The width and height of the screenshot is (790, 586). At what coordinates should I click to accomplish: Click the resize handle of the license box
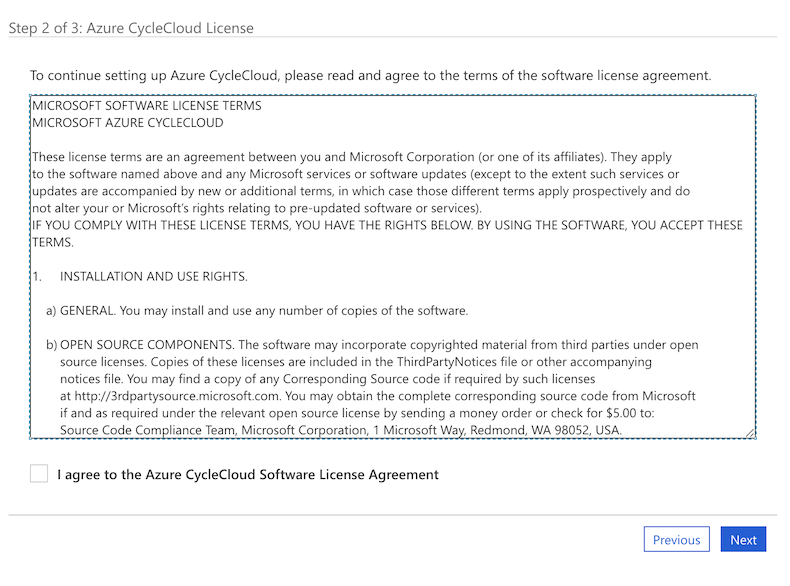(x=749, y=432)
